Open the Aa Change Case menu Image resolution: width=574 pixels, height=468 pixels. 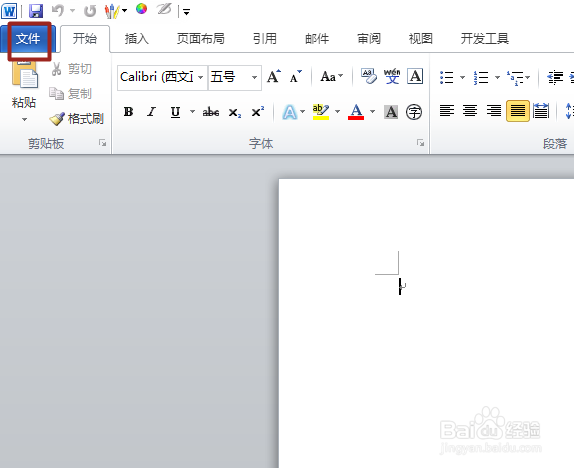pyautogui.click(x=331, y=77)
